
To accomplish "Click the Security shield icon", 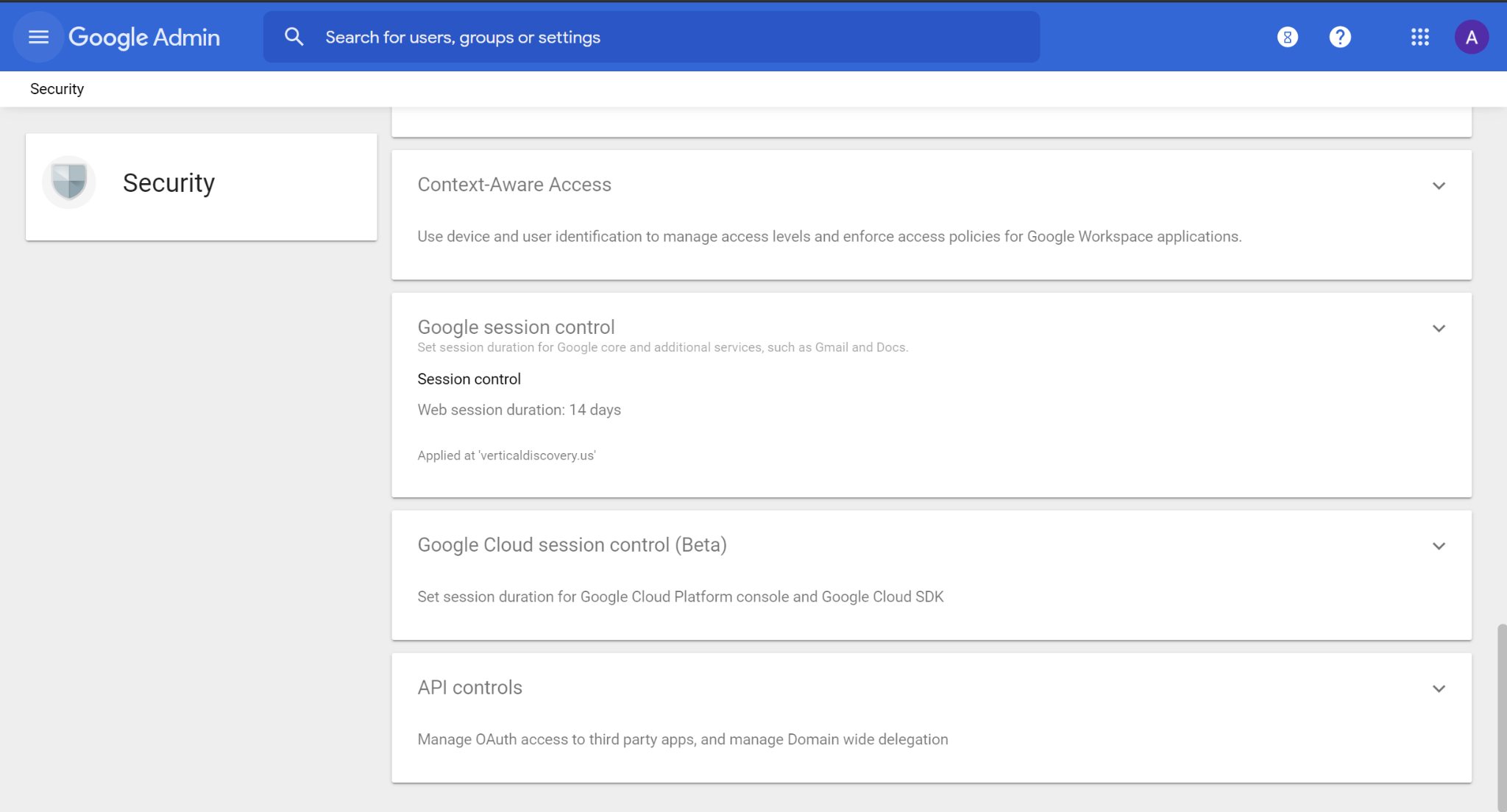I will [x=69, y=182].
